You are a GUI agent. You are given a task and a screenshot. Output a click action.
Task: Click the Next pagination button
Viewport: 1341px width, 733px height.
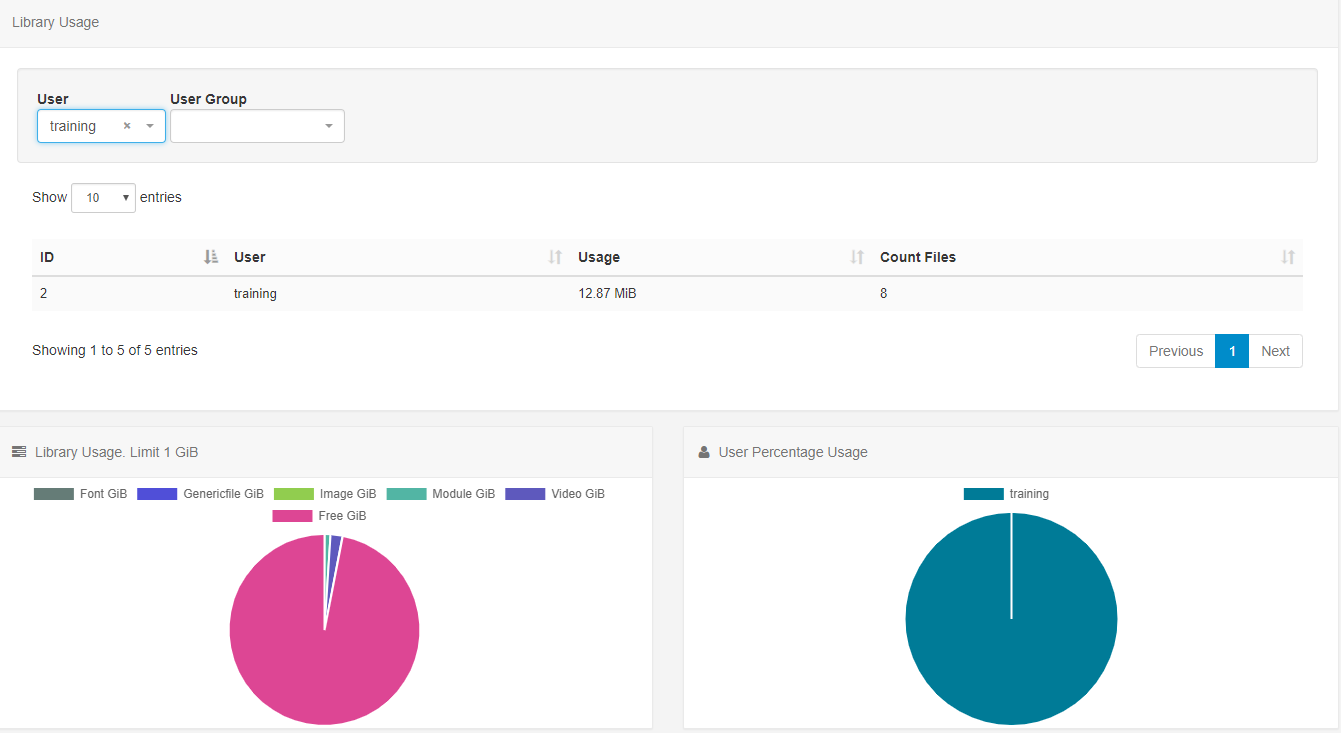[1275, 351]
